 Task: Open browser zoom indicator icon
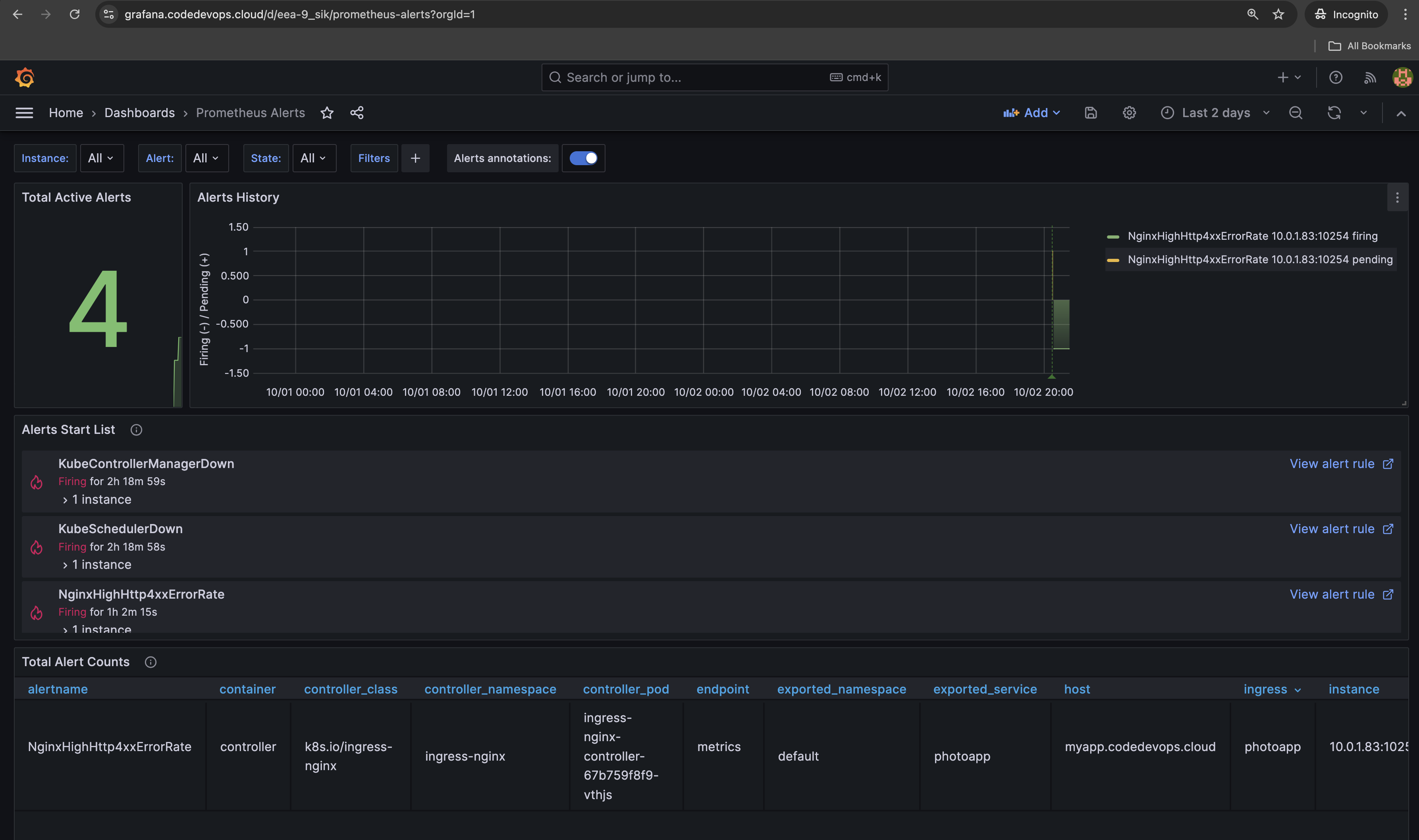point(1253,14)
